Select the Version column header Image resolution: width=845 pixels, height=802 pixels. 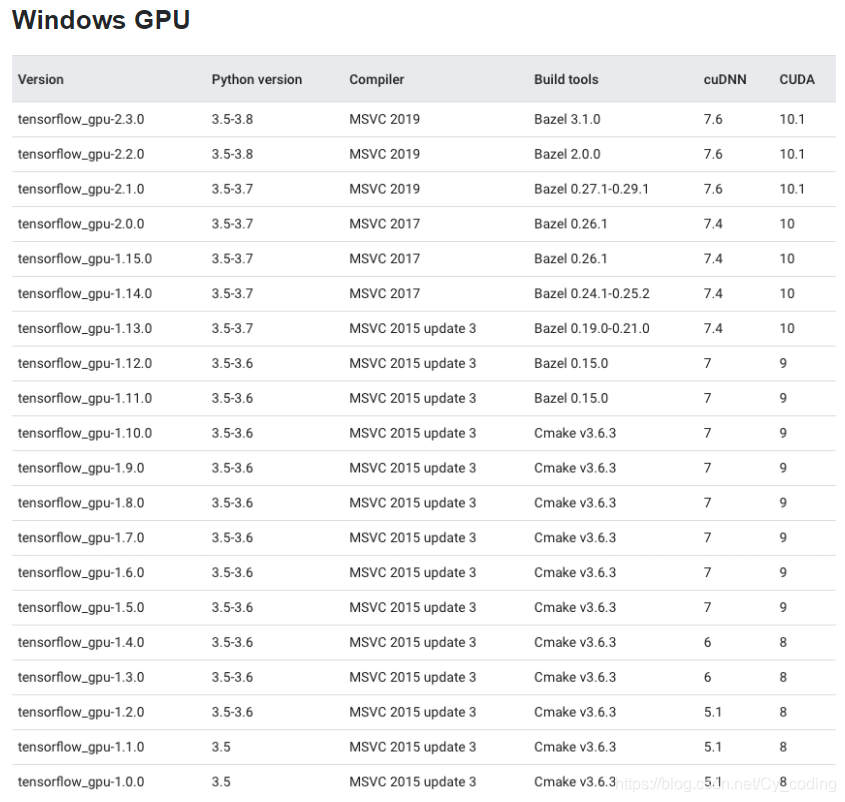(40, 80)
